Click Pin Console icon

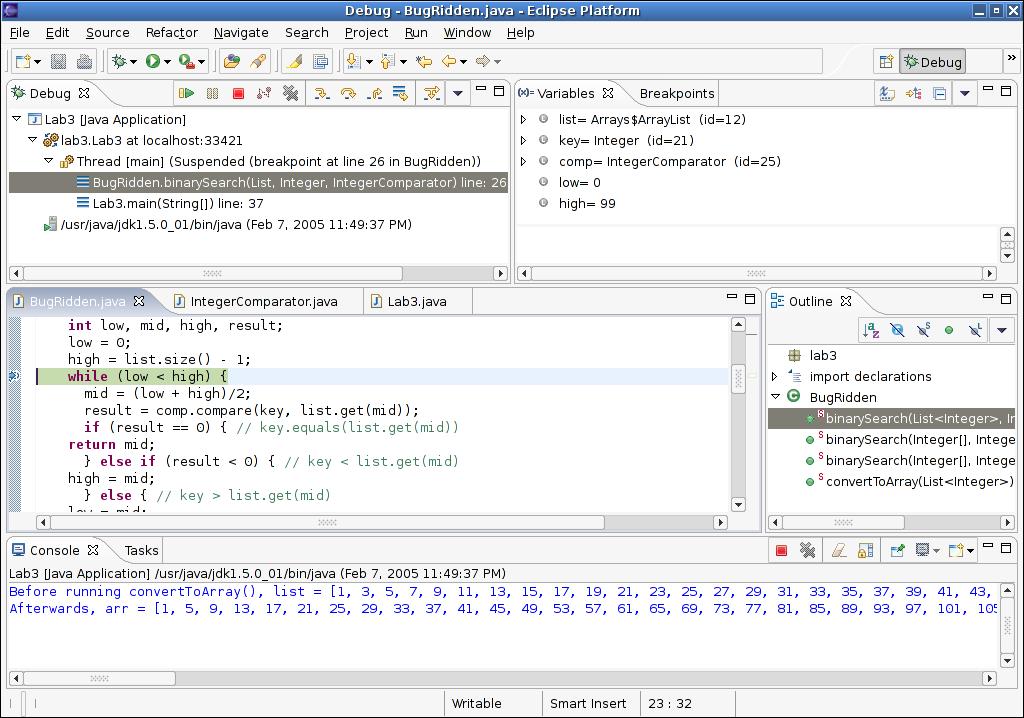pos(897,551)
